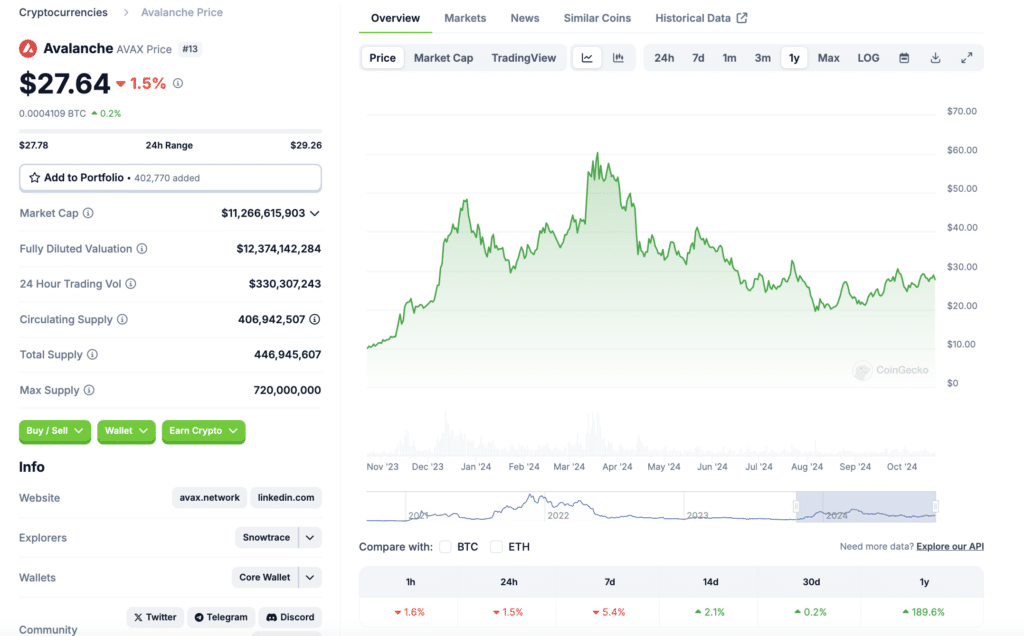Click the 5.4% 7d change value
The image size is (1024, 636).
click(609, 612)
